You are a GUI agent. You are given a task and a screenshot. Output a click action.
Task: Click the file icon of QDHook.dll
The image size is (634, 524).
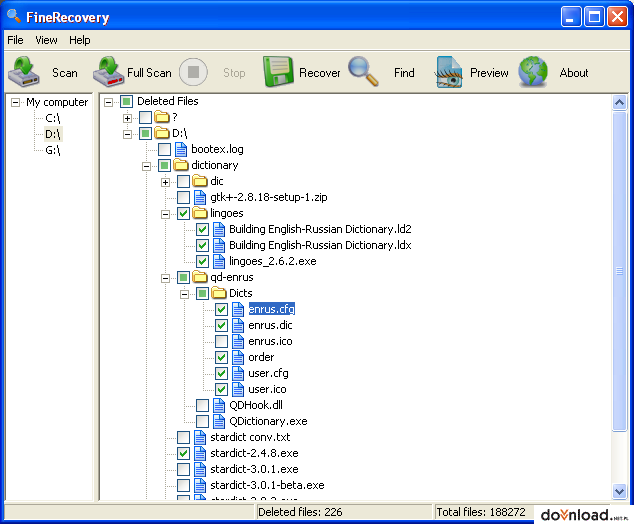tap(219, 405)
